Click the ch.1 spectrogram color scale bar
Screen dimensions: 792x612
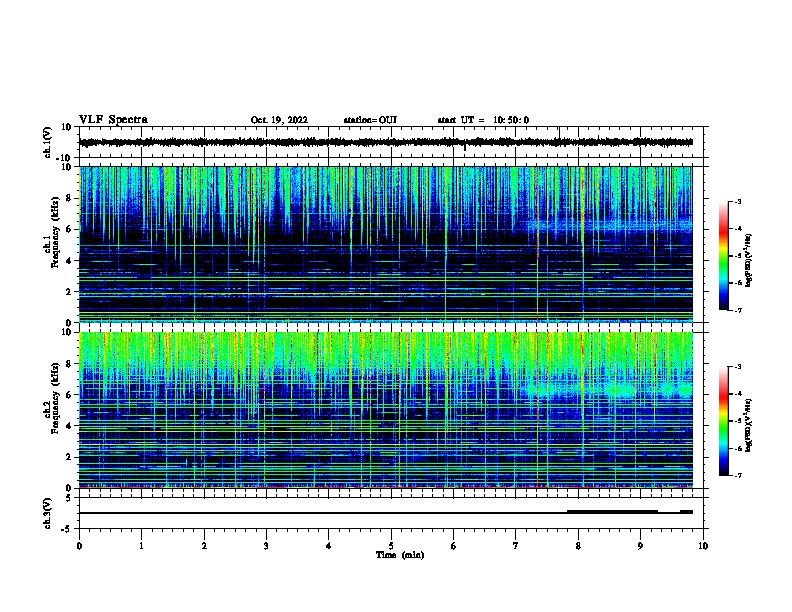(x=724, y=256)
